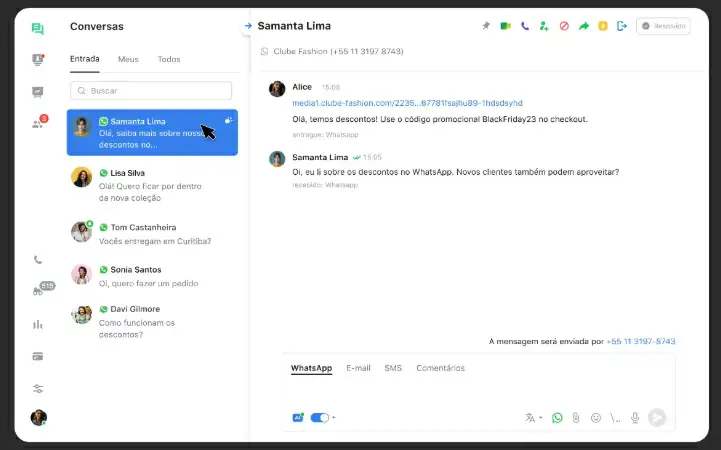Screen dimensions: 721x450
Task: Open the translation language dropdown
Action: coord(533,418)
